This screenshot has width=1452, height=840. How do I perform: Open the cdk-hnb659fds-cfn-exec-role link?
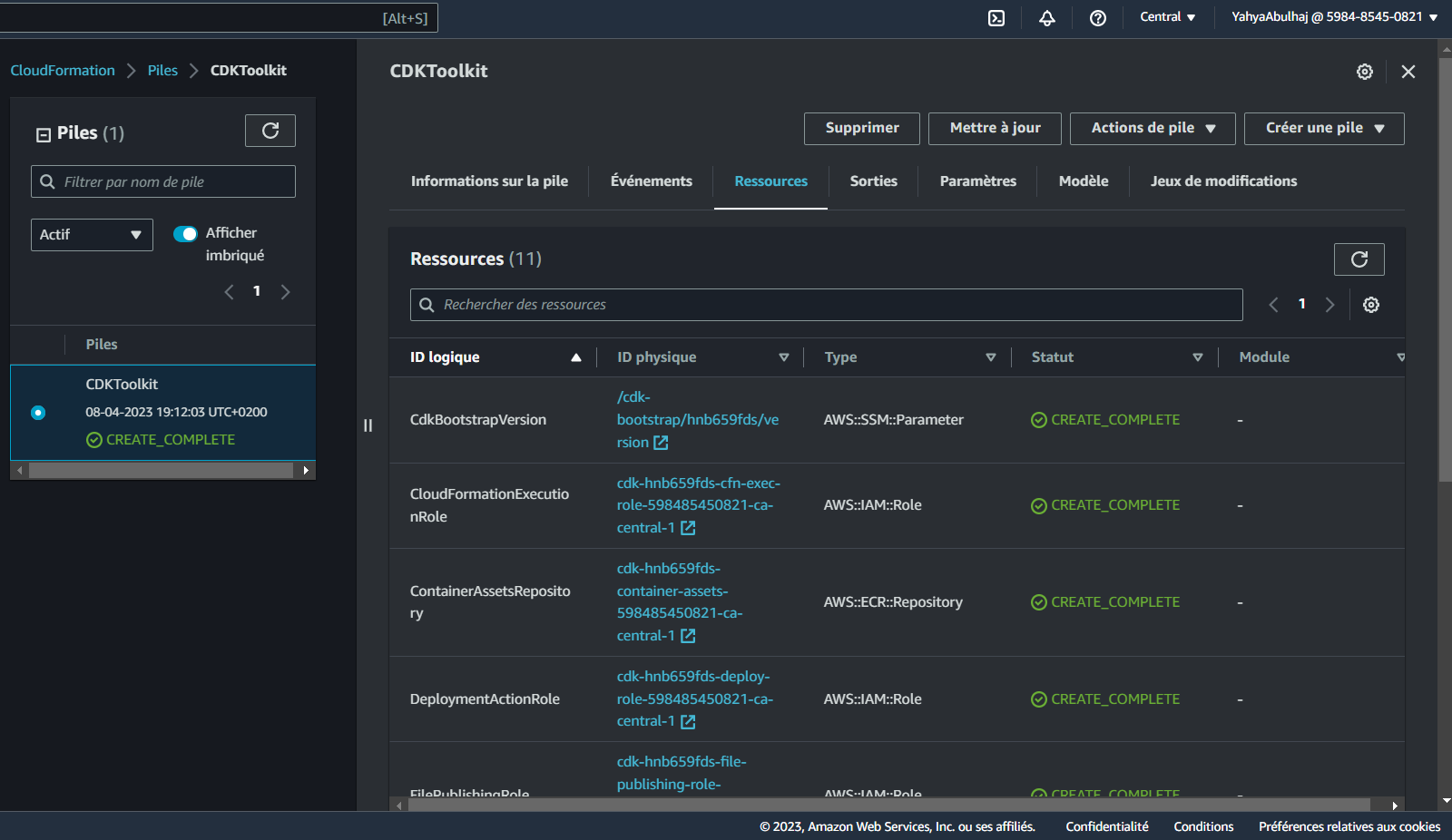[698, 505]
